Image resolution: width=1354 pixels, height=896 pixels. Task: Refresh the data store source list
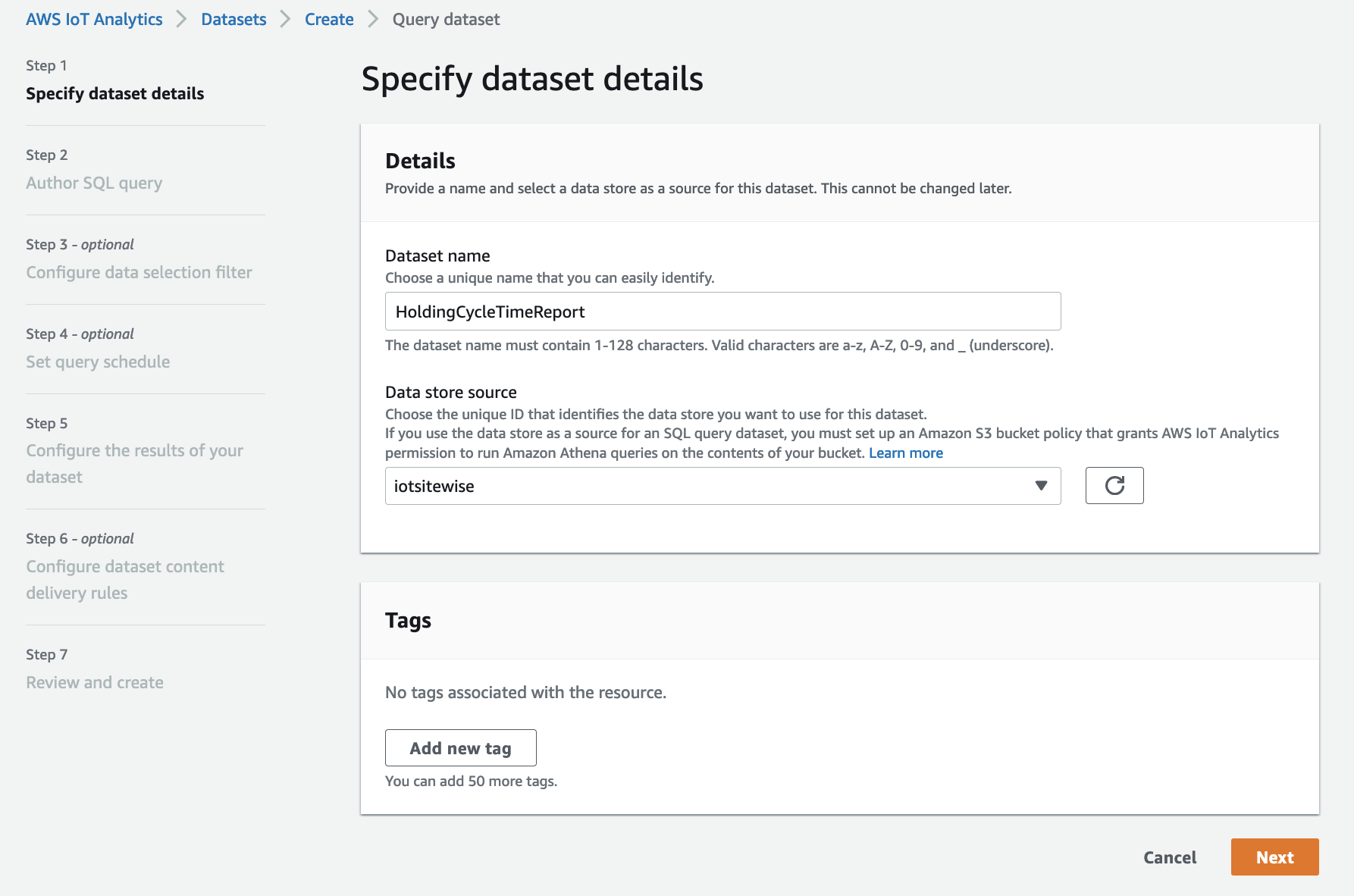(x=1114, y=486)
